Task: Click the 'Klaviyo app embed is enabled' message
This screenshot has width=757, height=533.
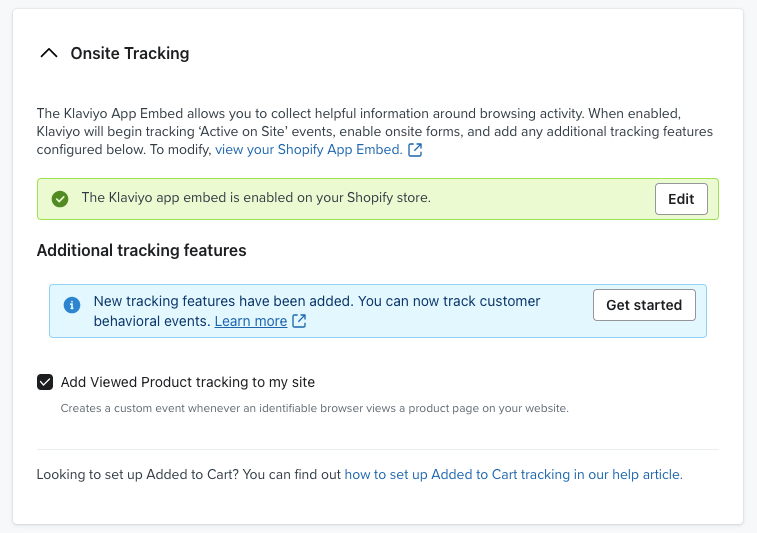Action: [256, 198]
